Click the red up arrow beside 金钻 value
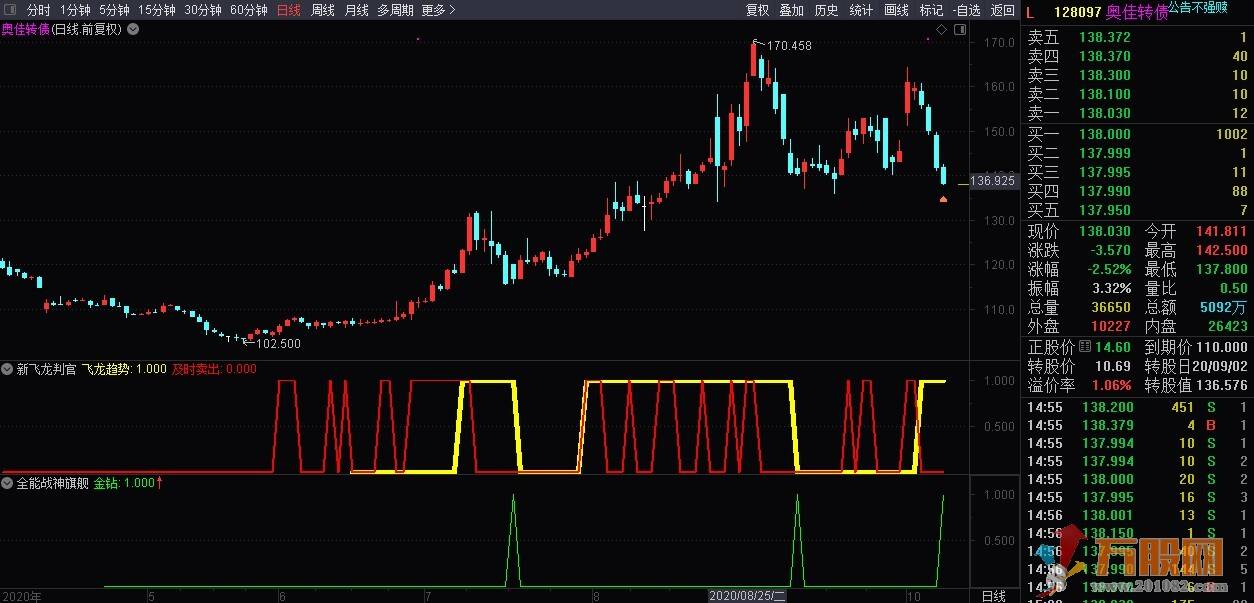Screen dimensions: 1254x603 pyautogui.click(x=160, y=483)
